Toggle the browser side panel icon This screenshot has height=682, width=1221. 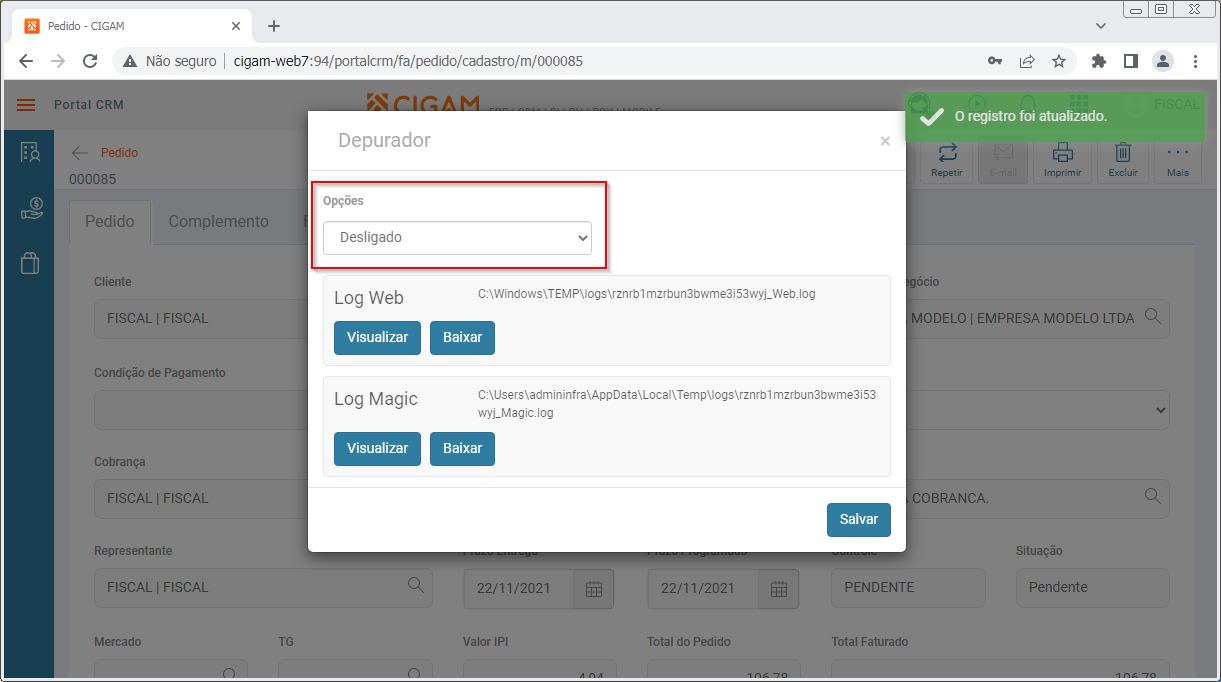tap(1131, 61)
